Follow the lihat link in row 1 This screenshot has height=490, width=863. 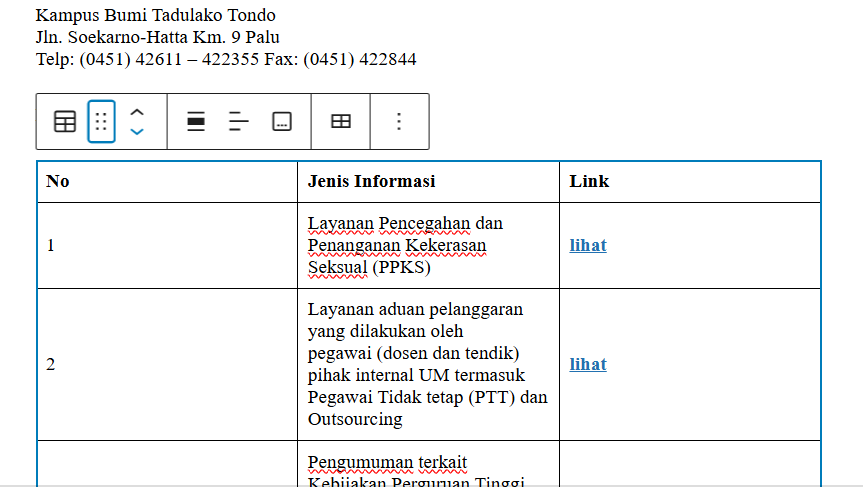(588, 245)
